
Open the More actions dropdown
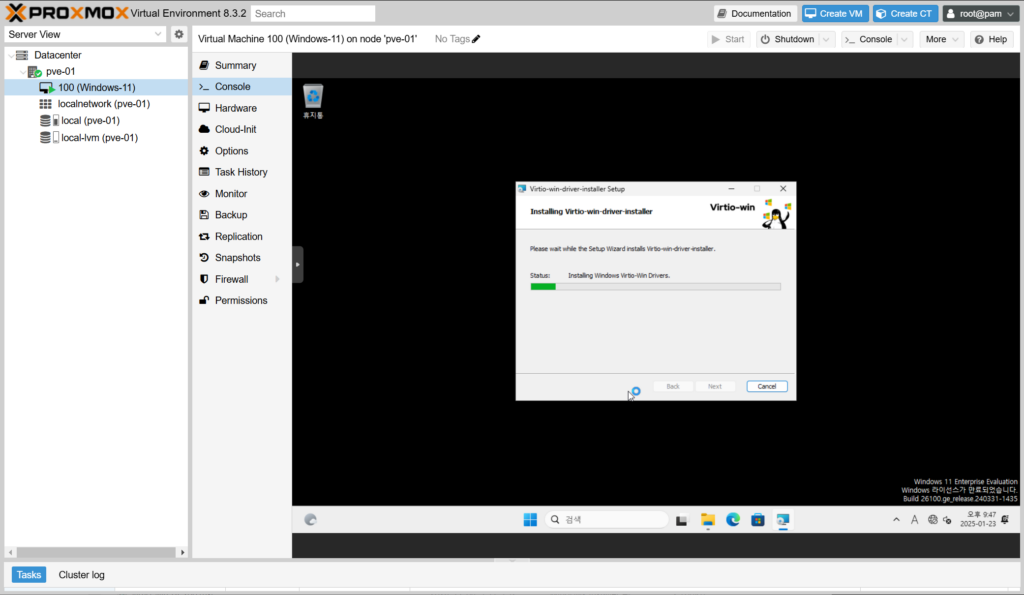942,39
